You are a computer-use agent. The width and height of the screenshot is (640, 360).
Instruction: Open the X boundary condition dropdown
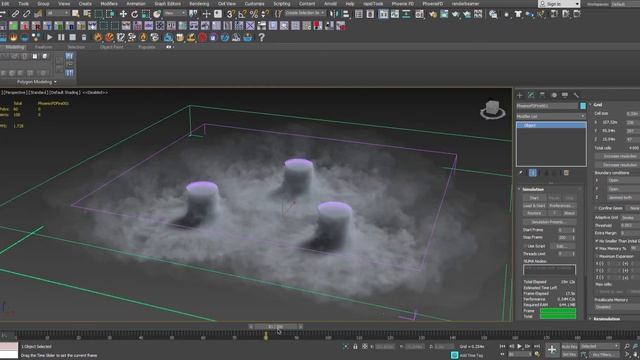pyautogui.click(x=623, y=180)
